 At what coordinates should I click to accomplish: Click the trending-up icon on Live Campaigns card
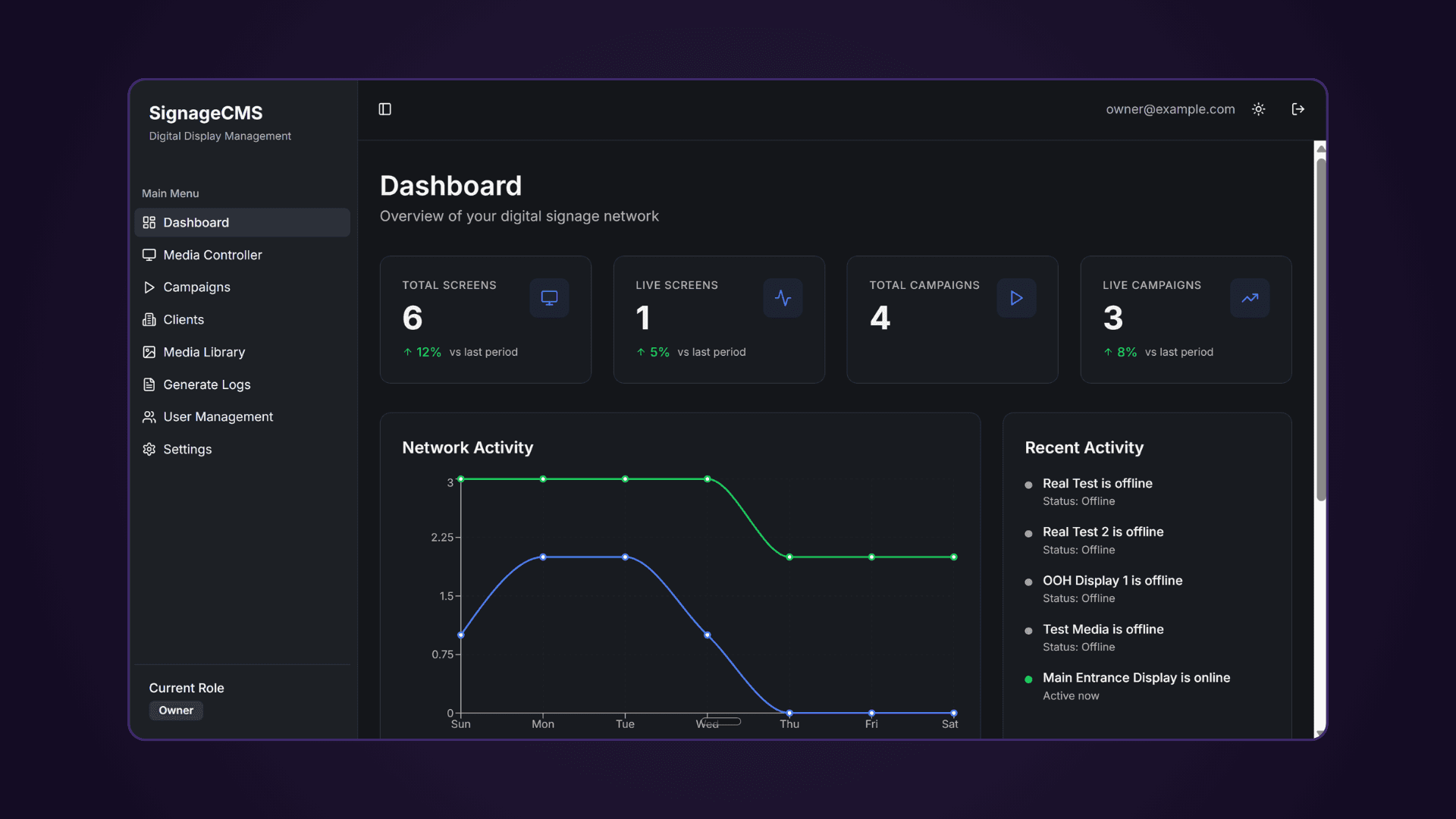[1250, 297]
